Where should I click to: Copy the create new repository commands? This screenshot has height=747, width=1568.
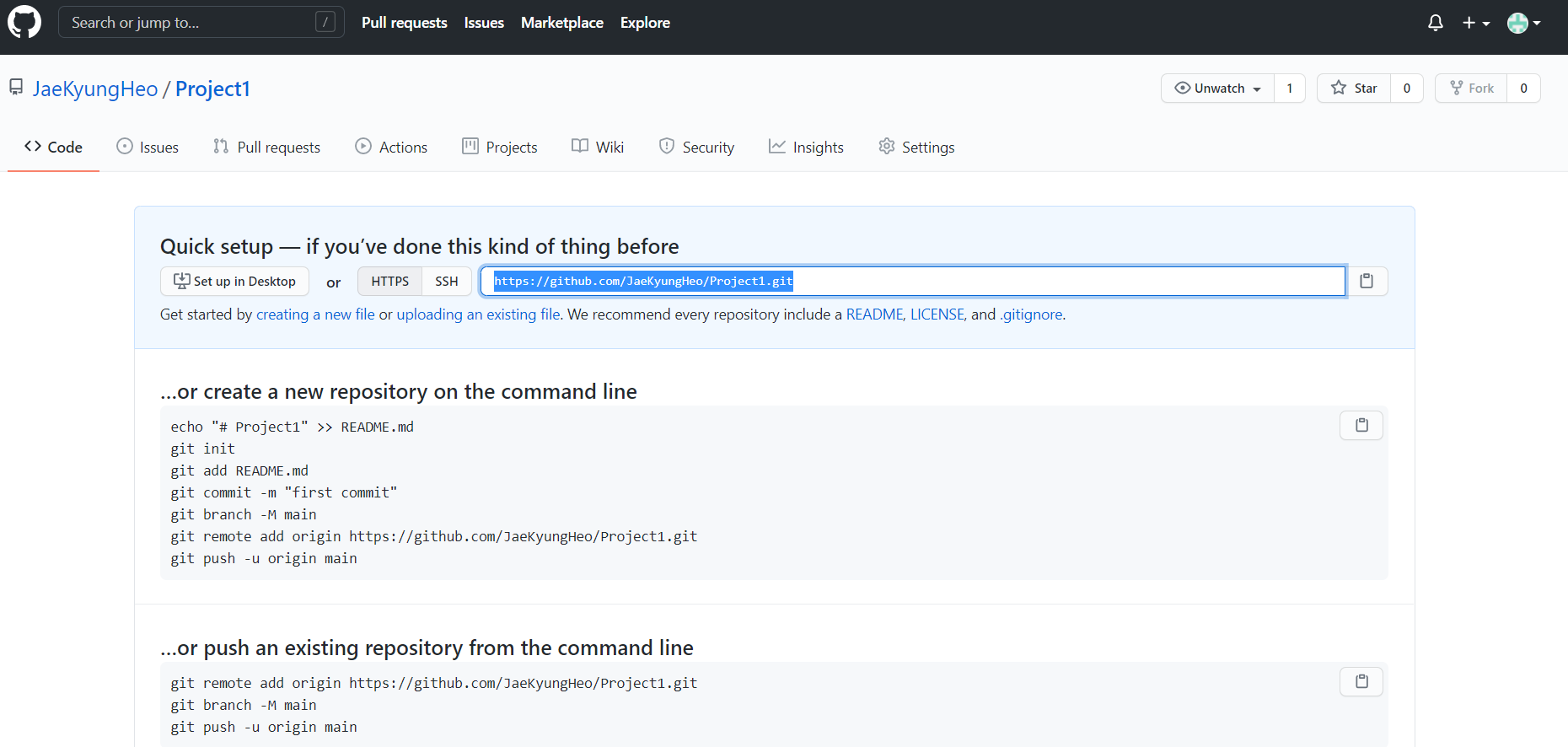coord(1361,425)
